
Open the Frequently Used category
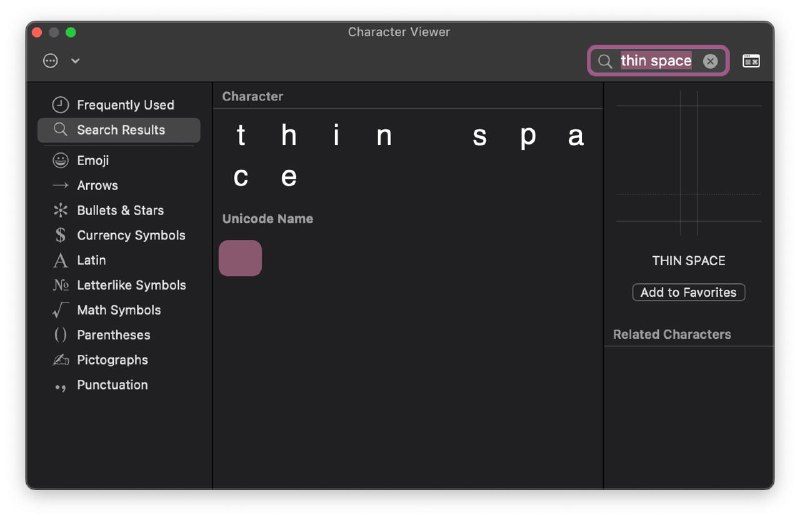(x=119, y=105)
